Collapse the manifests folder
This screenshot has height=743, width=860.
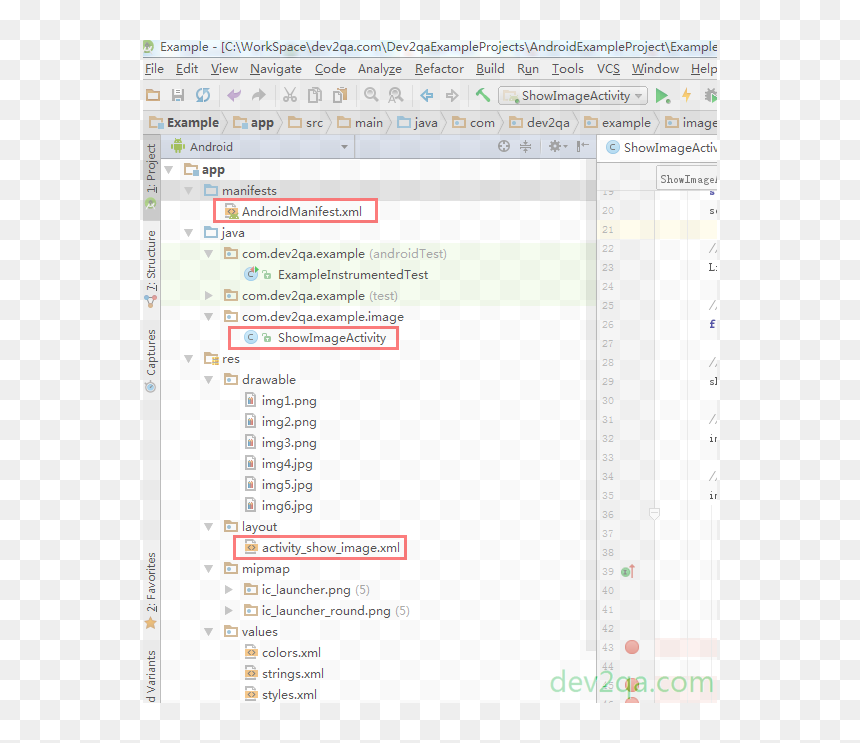pyautogui.click(x=189, y=191)
